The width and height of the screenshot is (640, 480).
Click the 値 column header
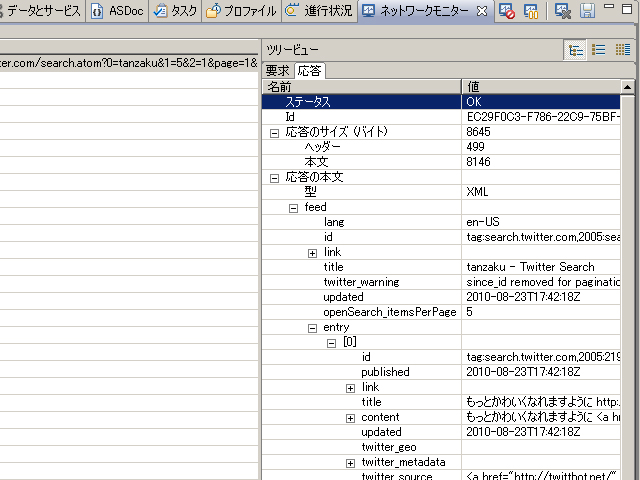coord(541,87)
